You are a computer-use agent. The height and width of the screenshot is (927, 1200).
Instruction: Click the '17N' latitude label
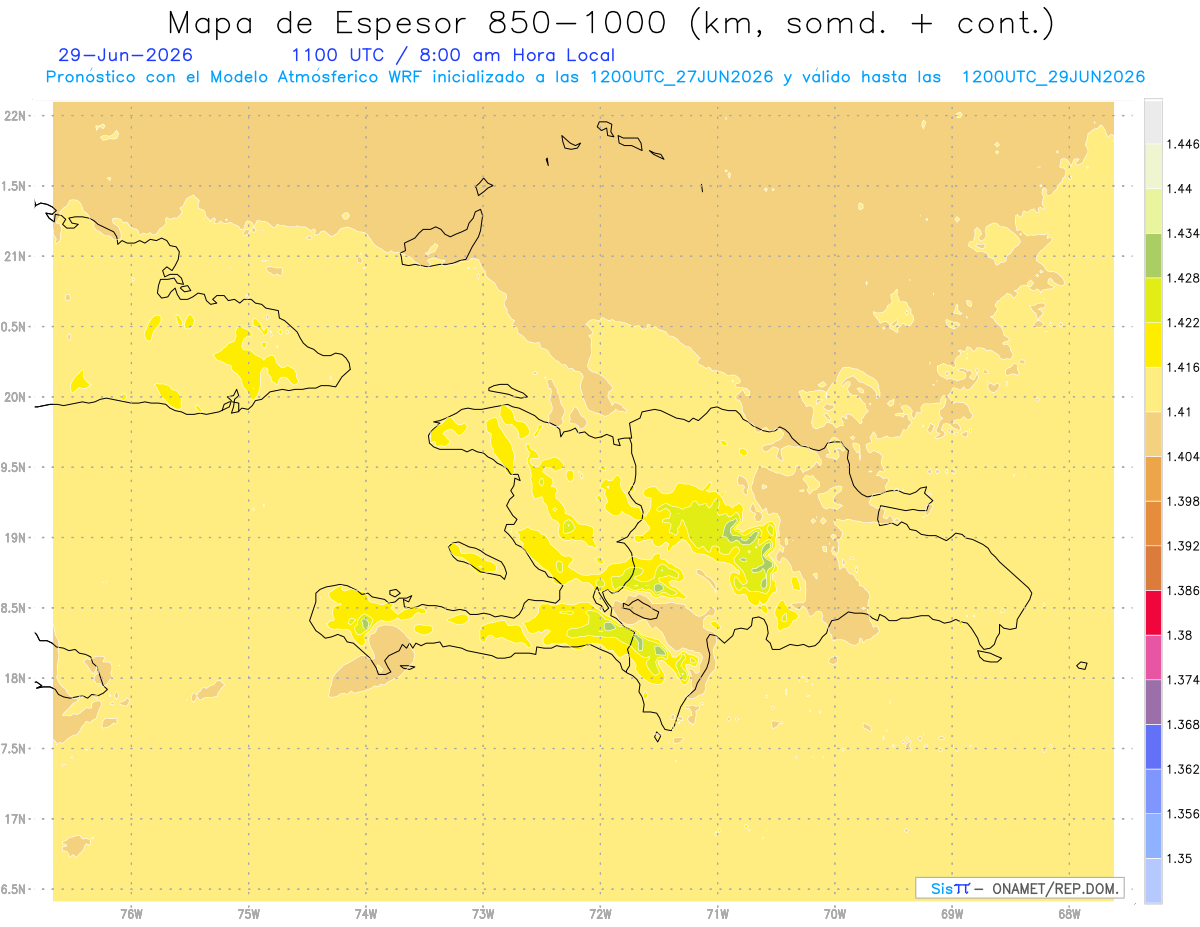[14, 819]
